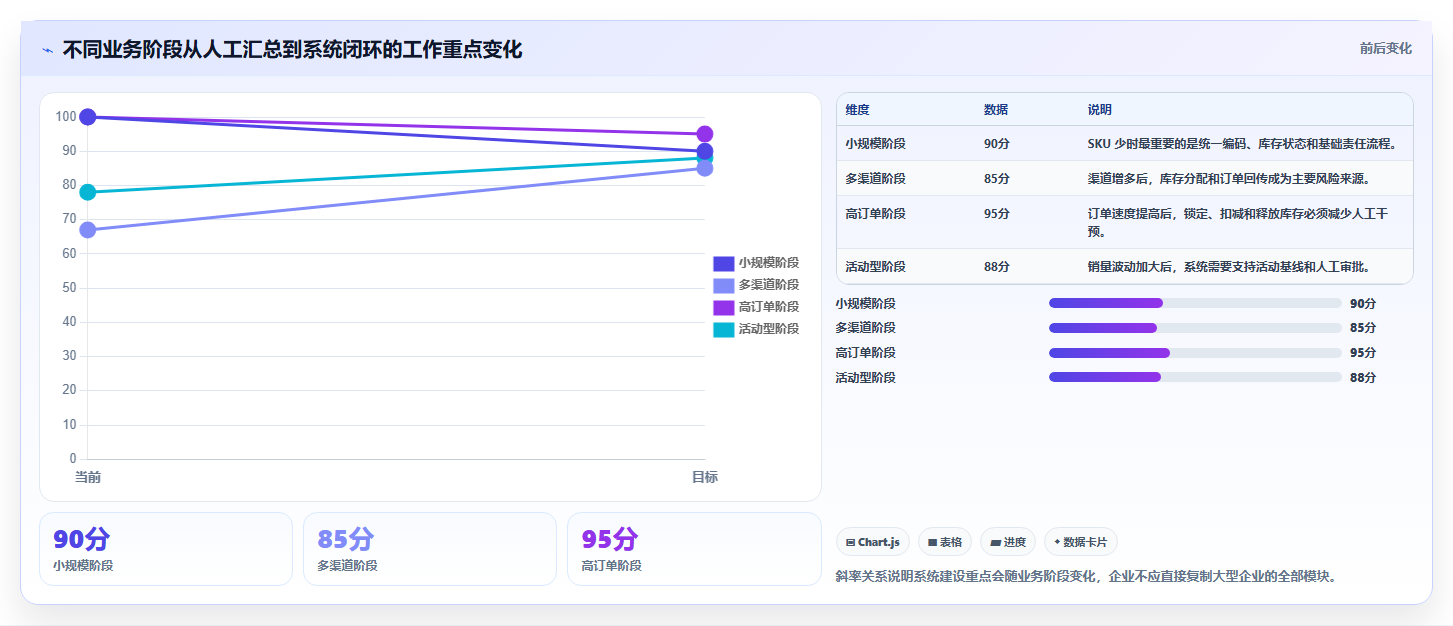Click the 85分 value in the table

[x=997, y=179]
